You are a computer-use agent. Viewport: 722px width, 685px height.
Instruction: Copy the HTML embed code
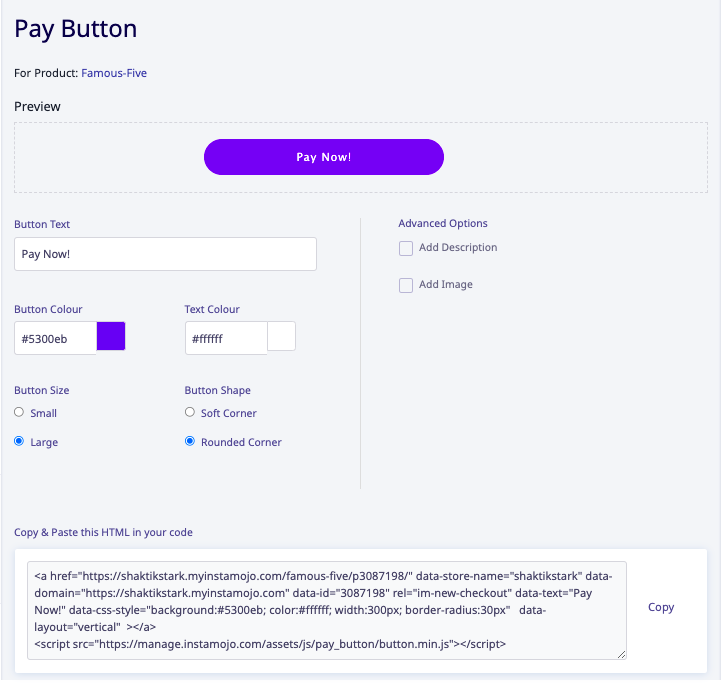pyautogui.click(x=661, y=607)
